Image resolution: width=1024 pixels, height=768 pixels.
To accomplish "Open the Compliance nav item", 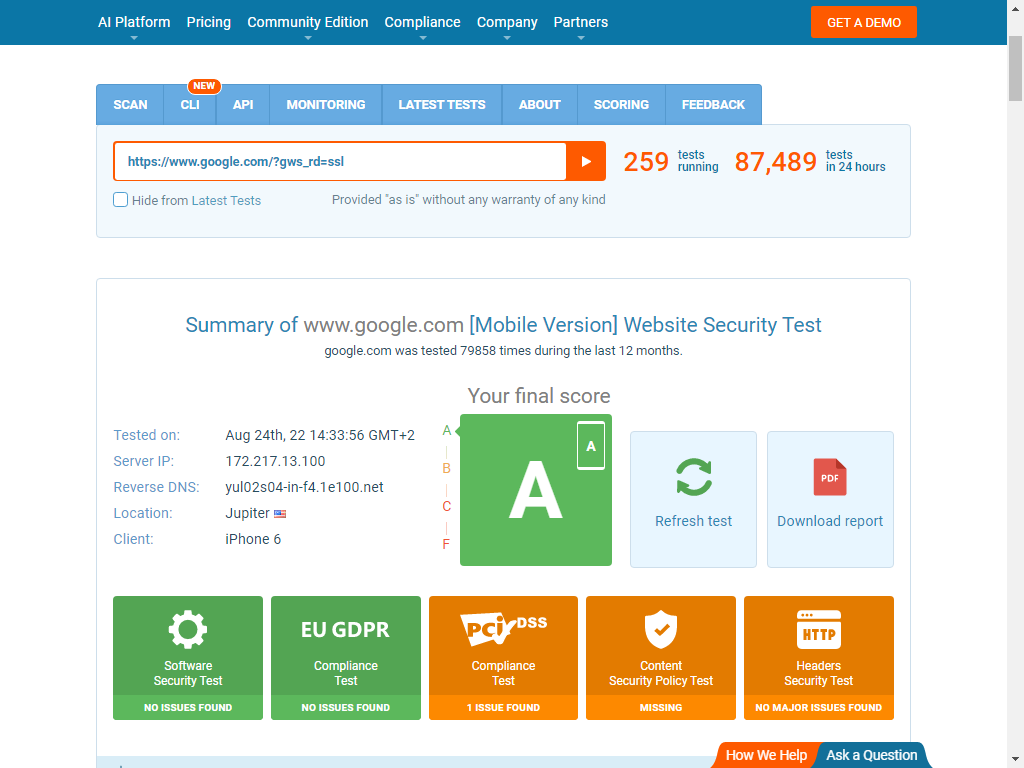I will [423, 22].
